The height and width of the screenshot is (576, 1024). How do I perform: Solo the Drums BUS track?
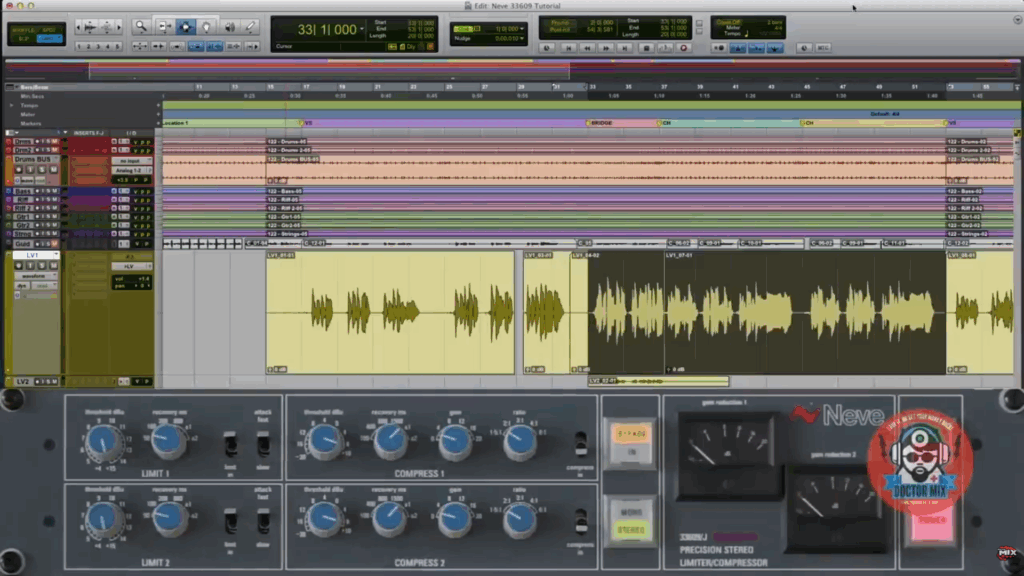click(42, 170)
